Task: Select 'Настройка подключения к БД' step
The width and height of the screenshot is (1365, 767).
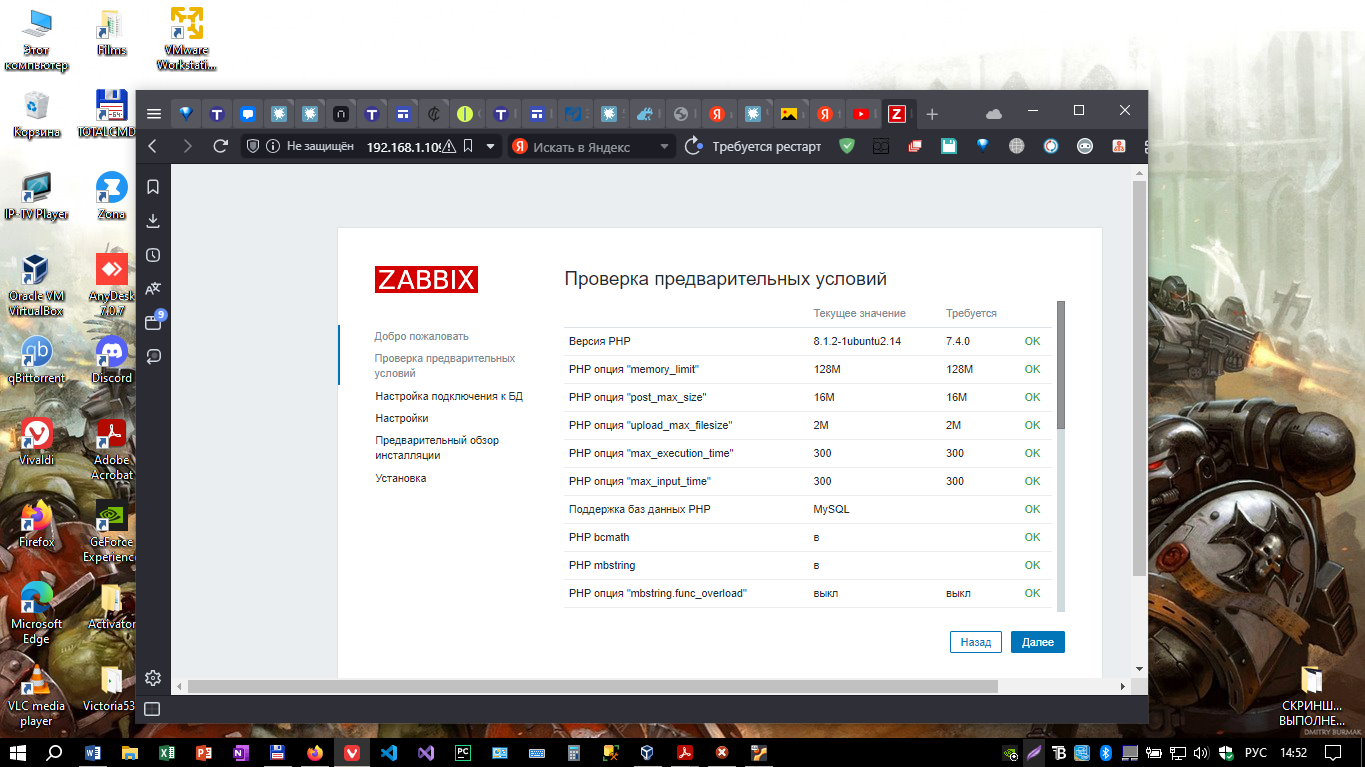Action: tap(449, 396)
